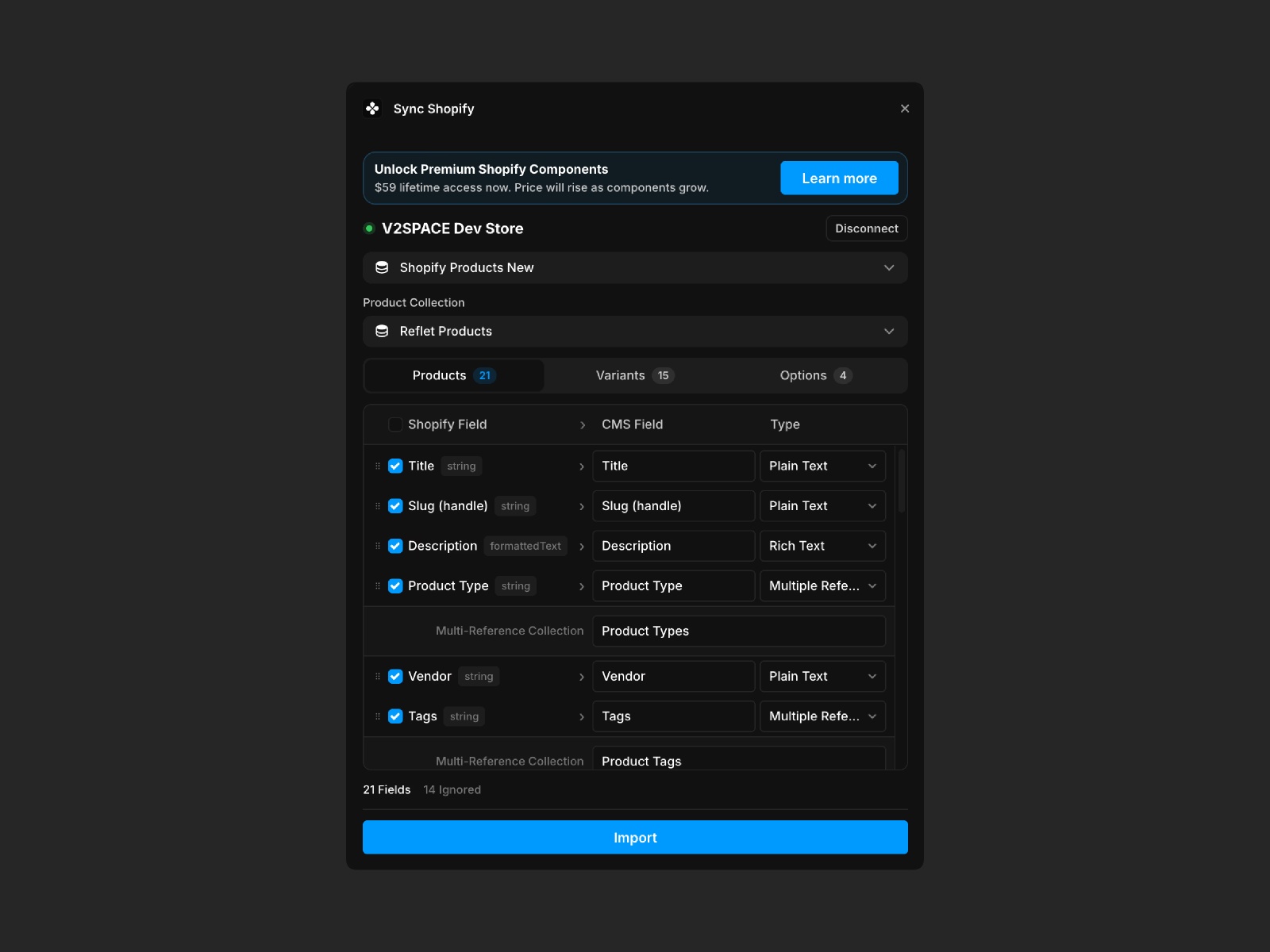Edit the Product Tags collection name input

tap(739, 758)
